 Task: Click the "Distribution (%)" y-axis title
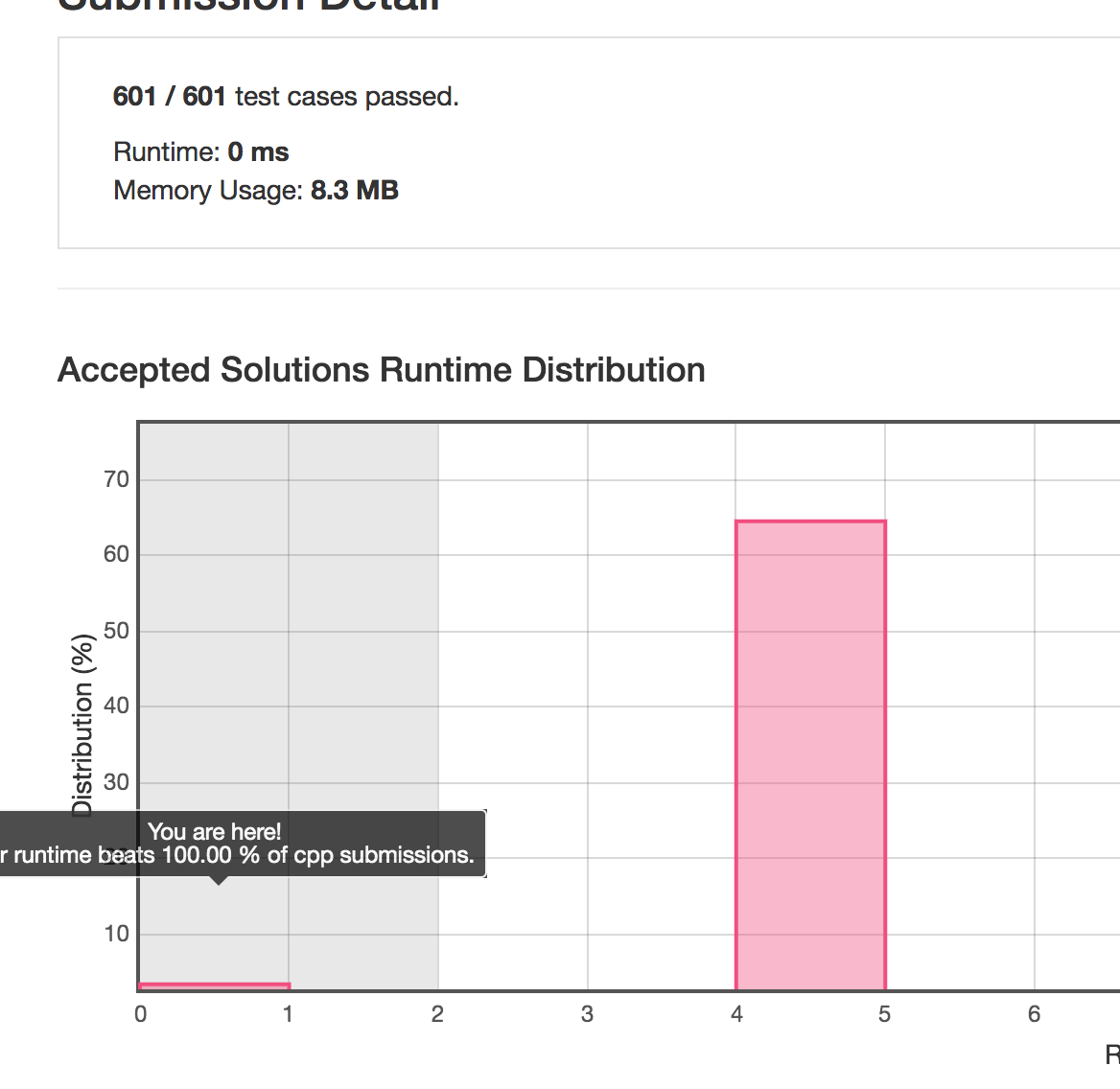[82, 725]
